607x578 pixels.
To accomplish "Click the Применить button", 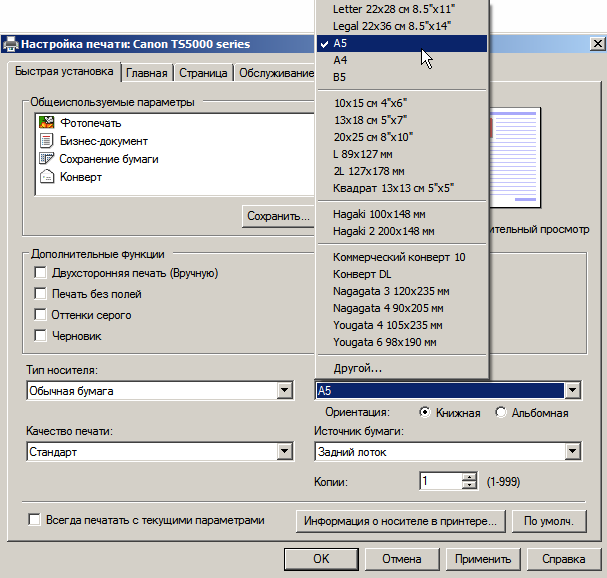I will pos(483,559).
